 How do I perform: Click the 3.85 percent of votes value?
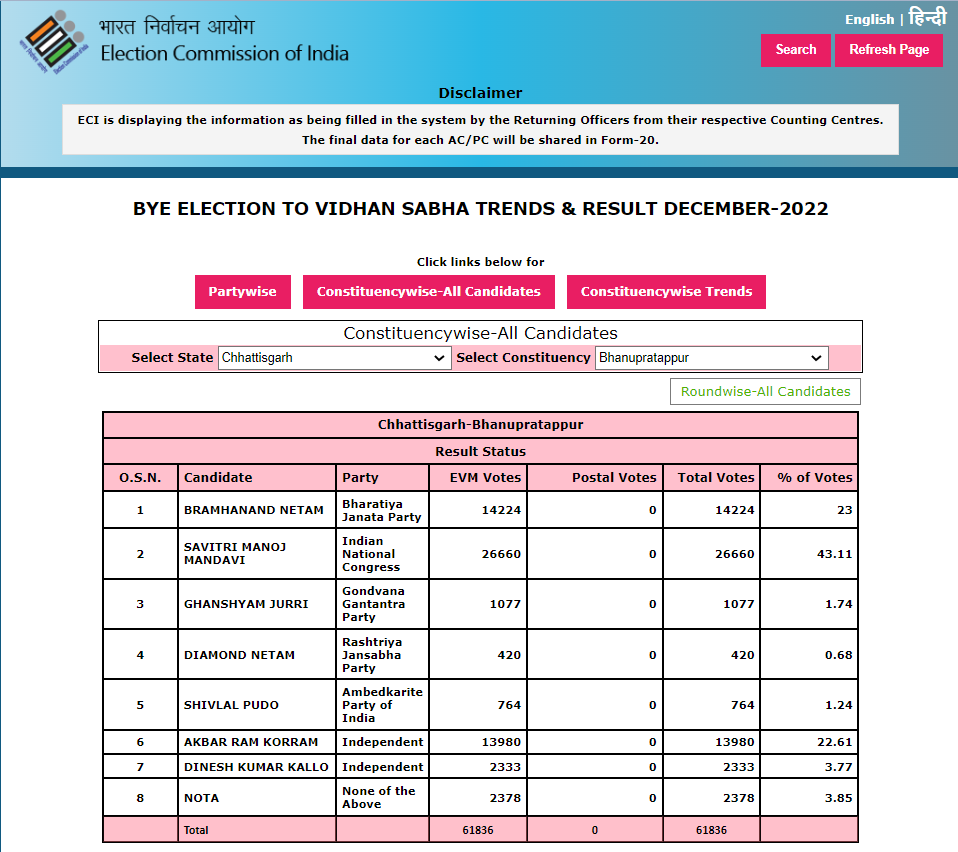point(838,798)
